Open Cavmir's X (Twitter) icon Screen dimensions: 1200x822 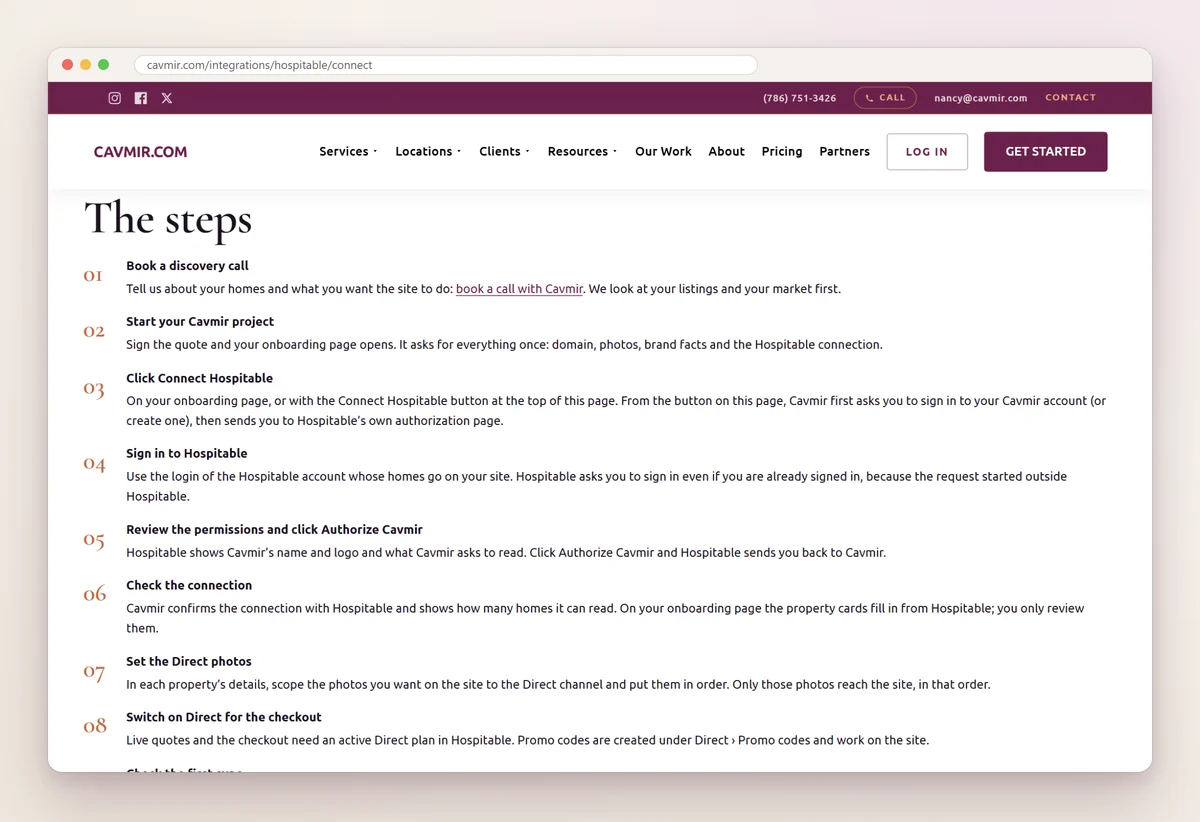click(x=167, y=98)
